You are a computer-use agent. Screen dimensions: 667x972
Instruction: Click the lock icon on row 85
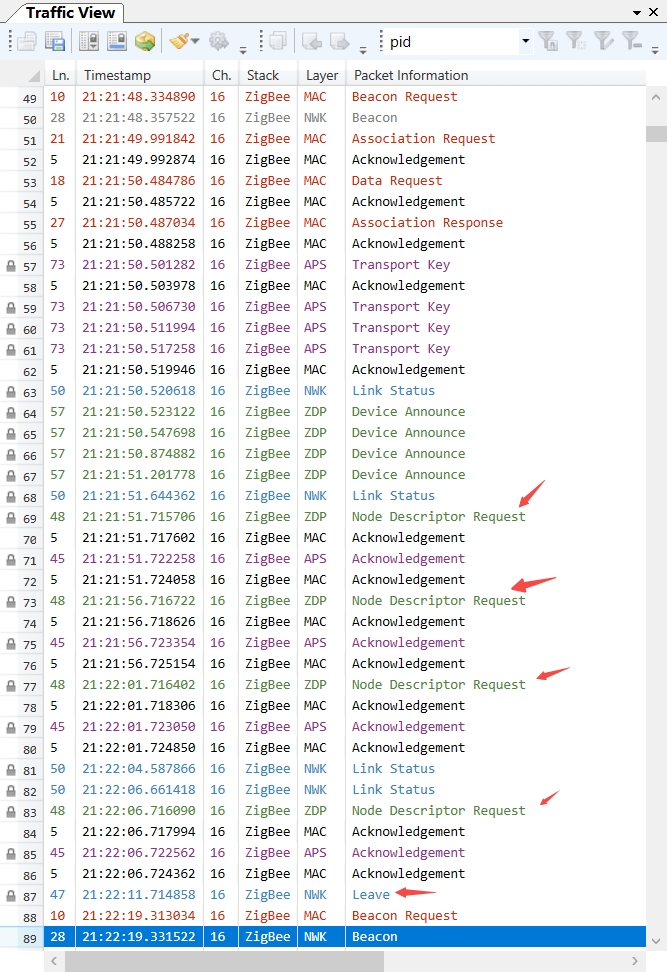point(11,854)
